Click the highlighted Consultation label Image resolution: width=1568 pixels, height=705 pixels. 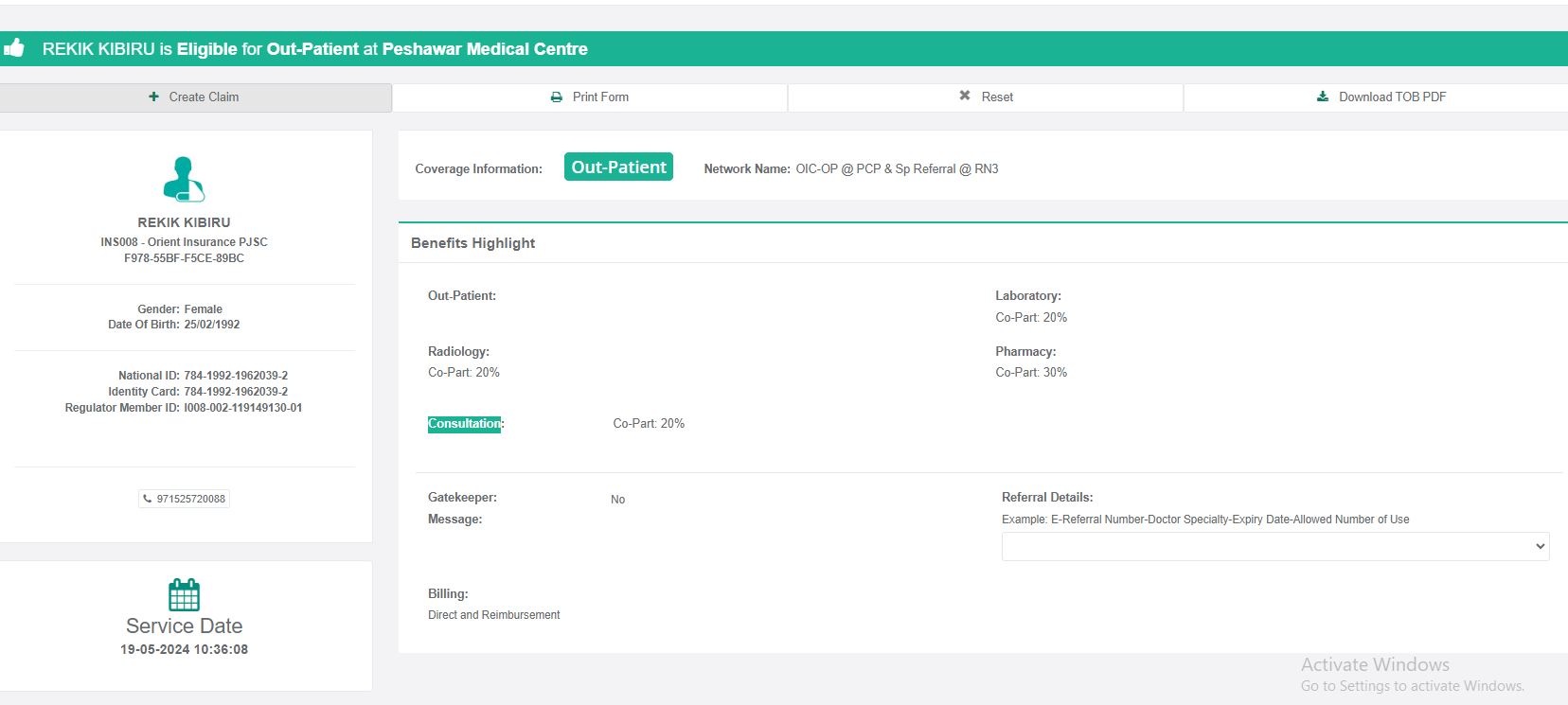(464, 424)
